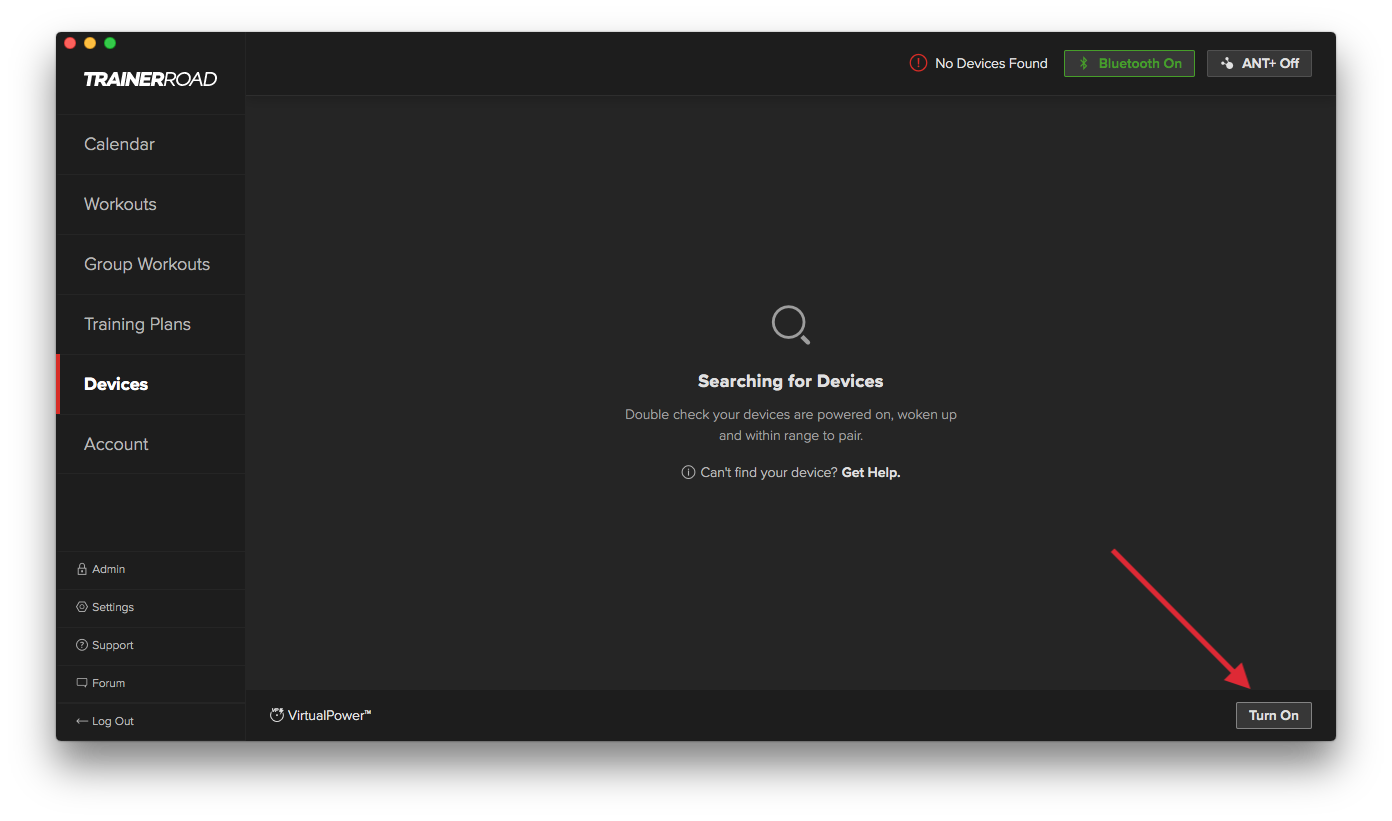Click the No Devices Found status text
The height and width of the screenshot is (821, 1392).
pos(991,63)
